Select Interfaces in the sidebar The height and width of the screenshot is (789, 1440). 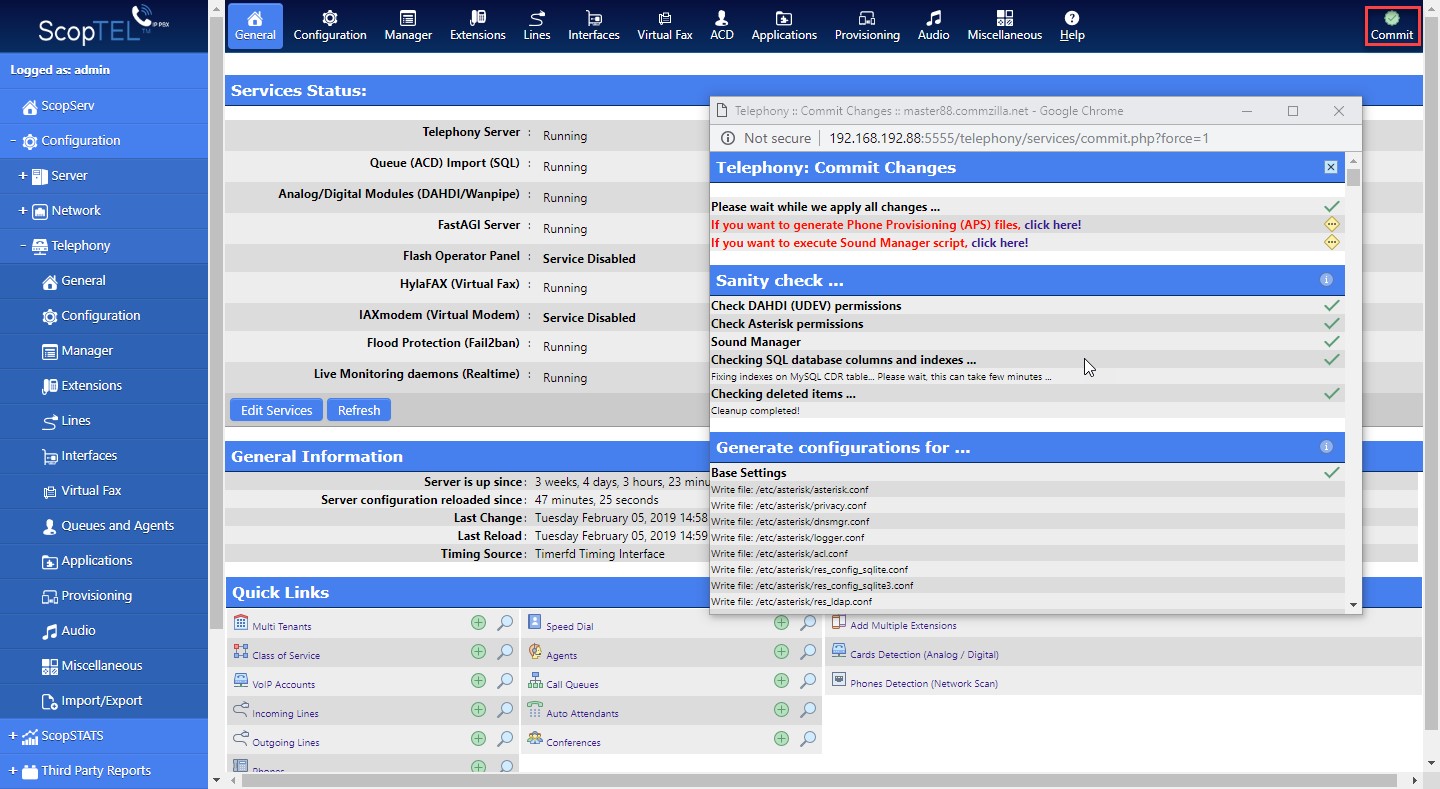click(89, 456)
